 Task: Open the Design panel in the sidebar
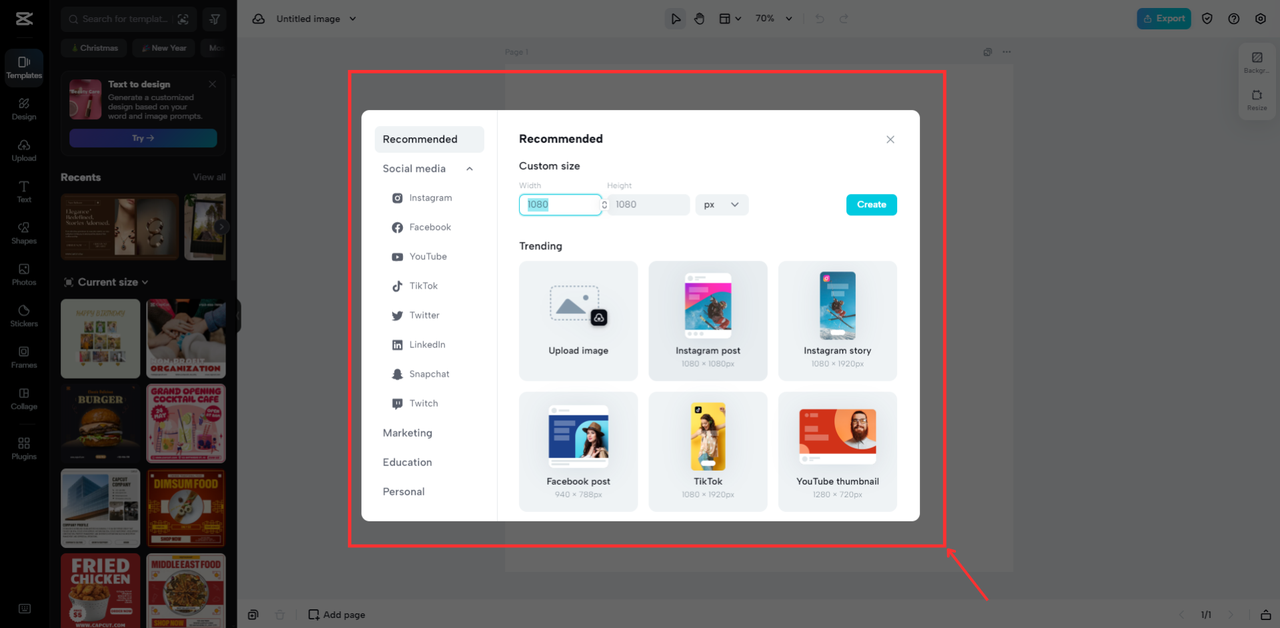coord(24,109)
